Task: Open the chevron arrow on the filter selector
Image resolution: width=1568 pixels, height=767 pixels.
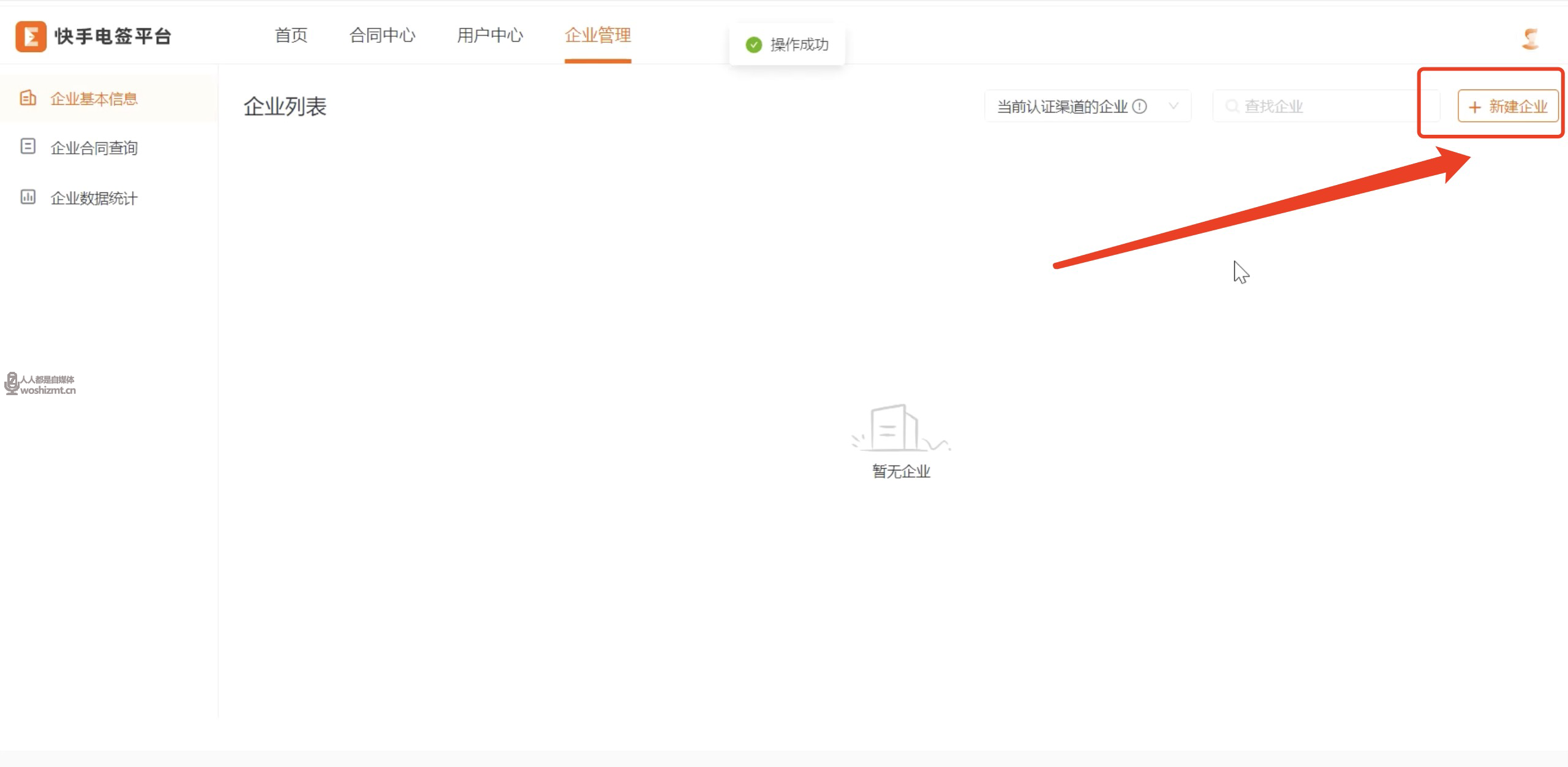Action: (x=1175, y=105)
